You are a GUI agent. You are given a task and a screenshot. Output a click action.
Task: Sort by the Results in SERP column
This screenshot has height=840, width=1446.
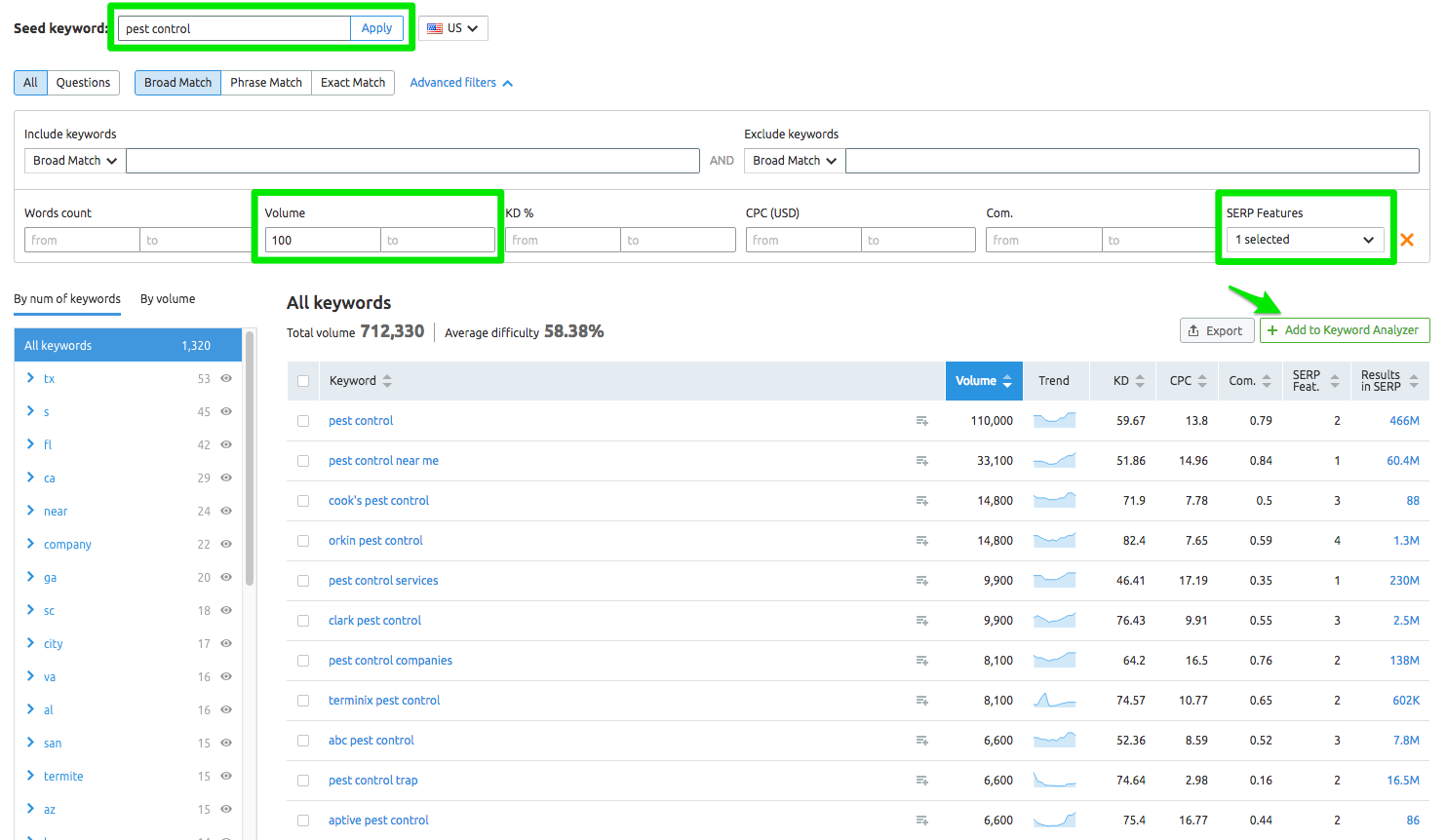coord(1386,380)
